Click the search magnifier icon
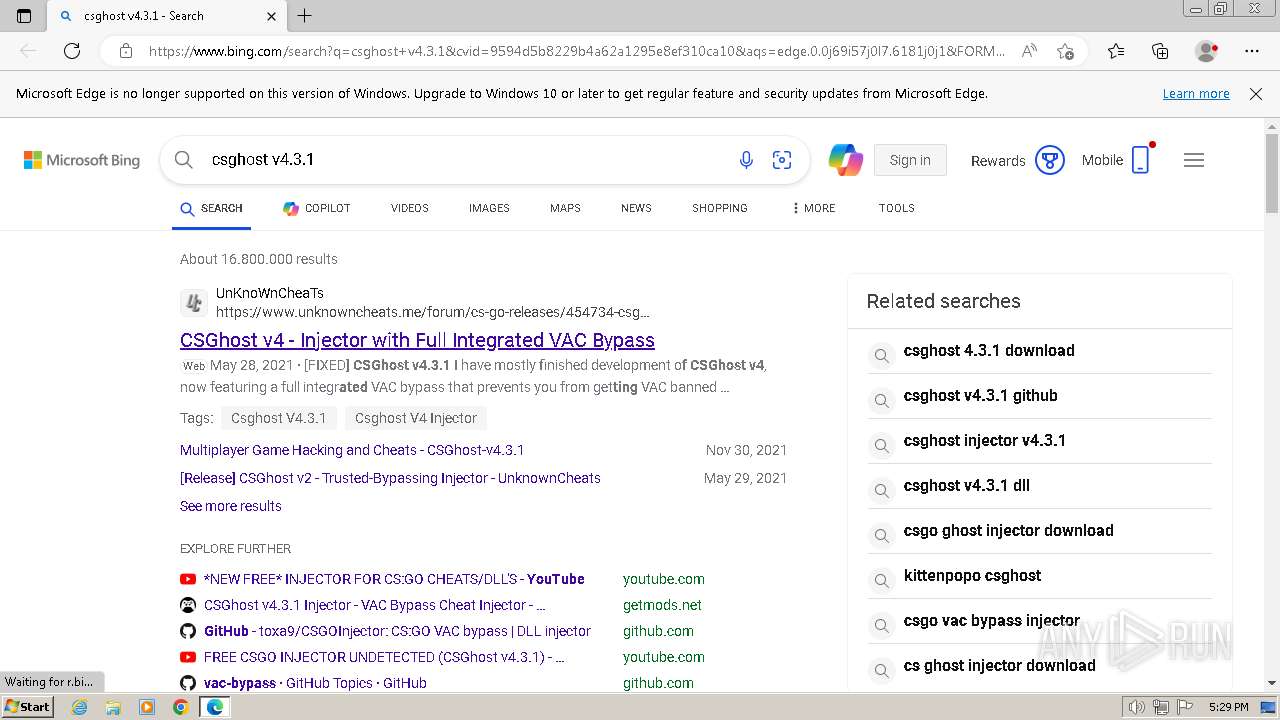1280x720 pixels. 183,160
